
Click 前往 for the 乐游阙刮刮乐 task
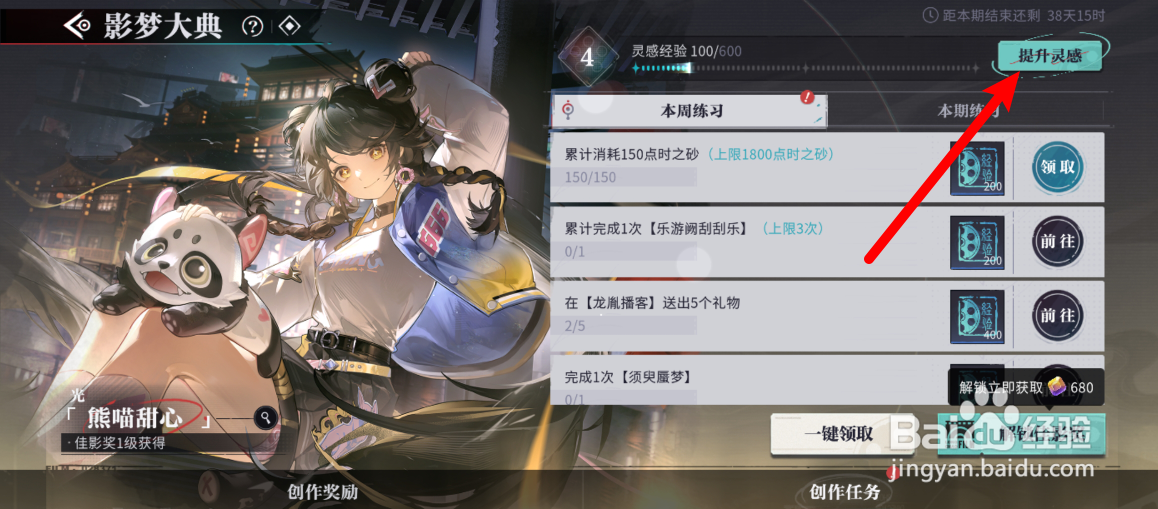point(1057,242)
